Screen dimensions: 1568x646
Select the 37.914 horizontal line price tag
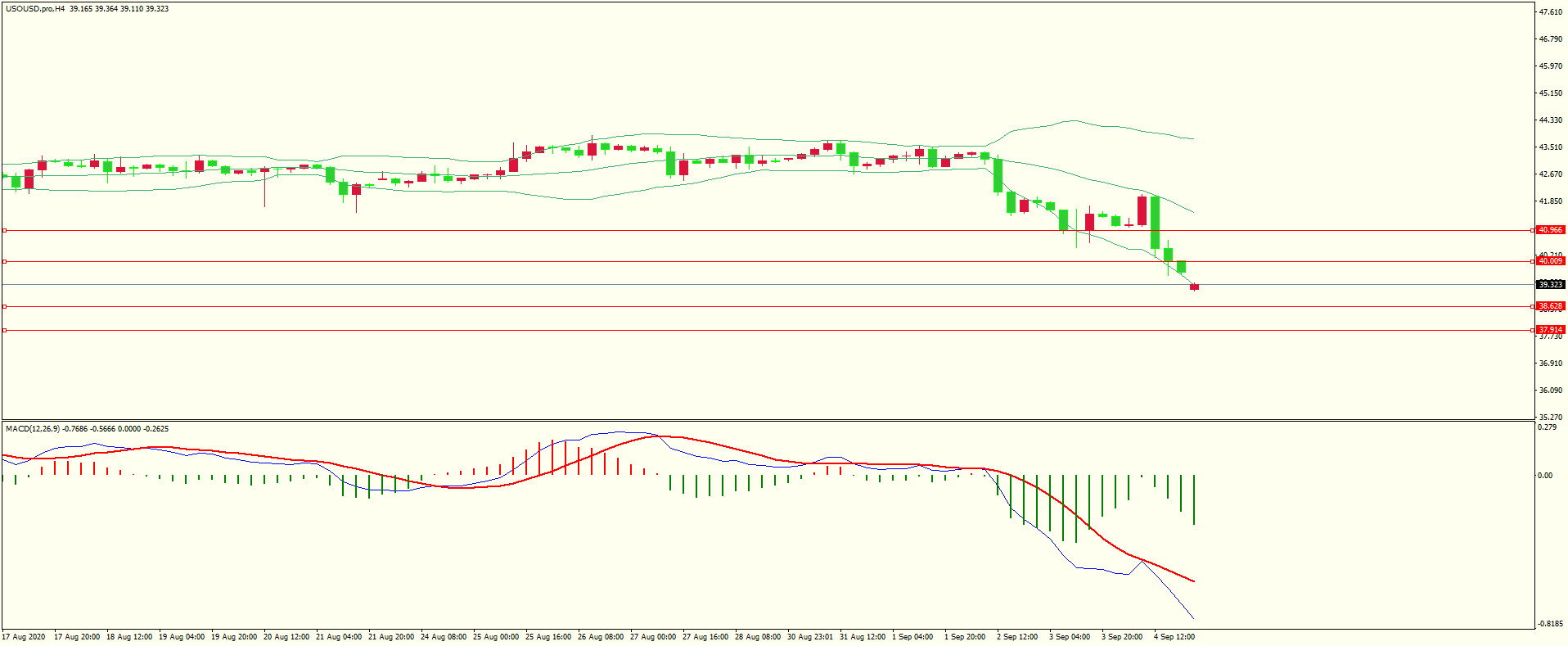tap(1550, 330)
